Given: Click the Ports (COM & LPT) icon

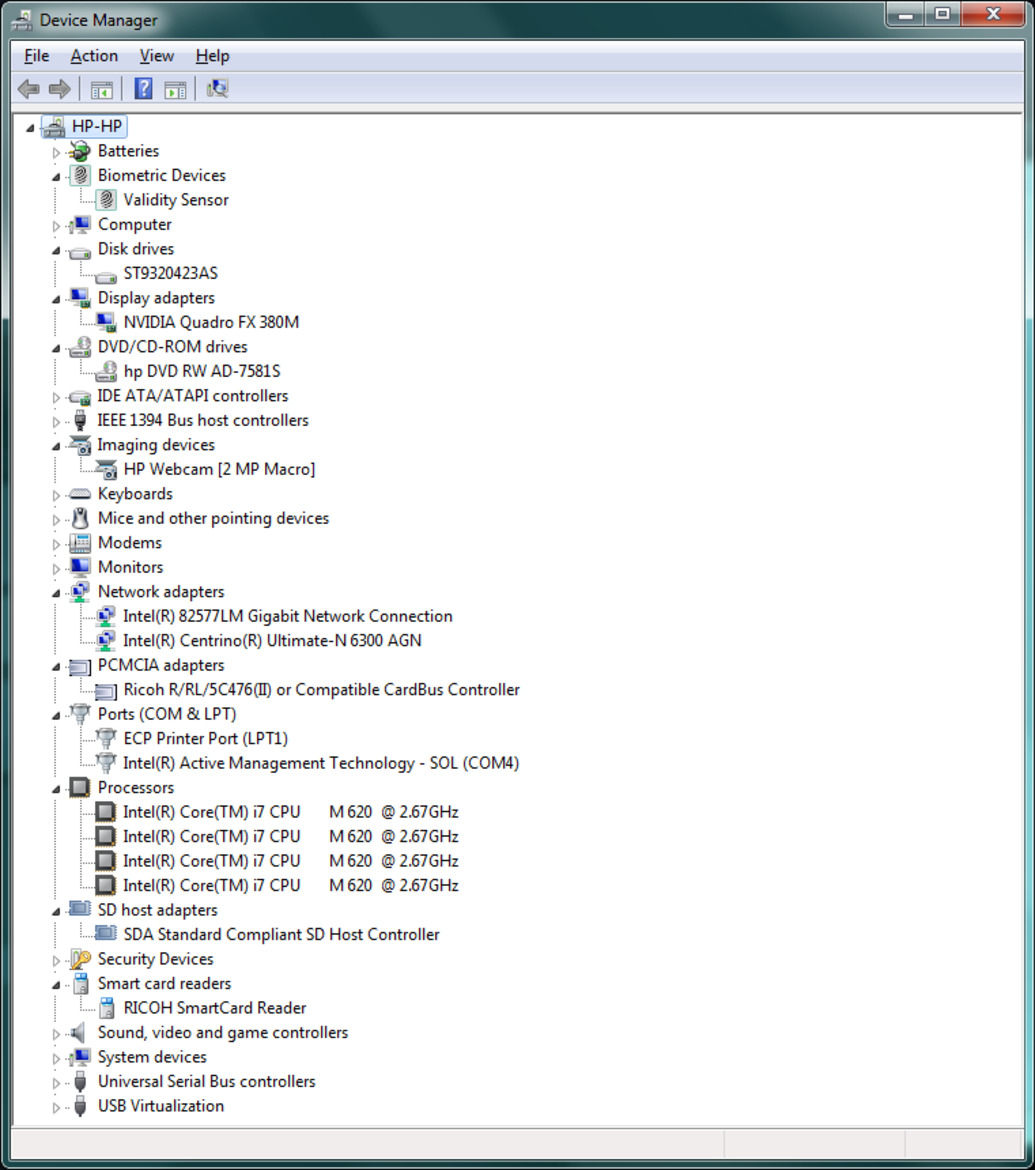Looking at the screenshot, I should coord(80,714).
